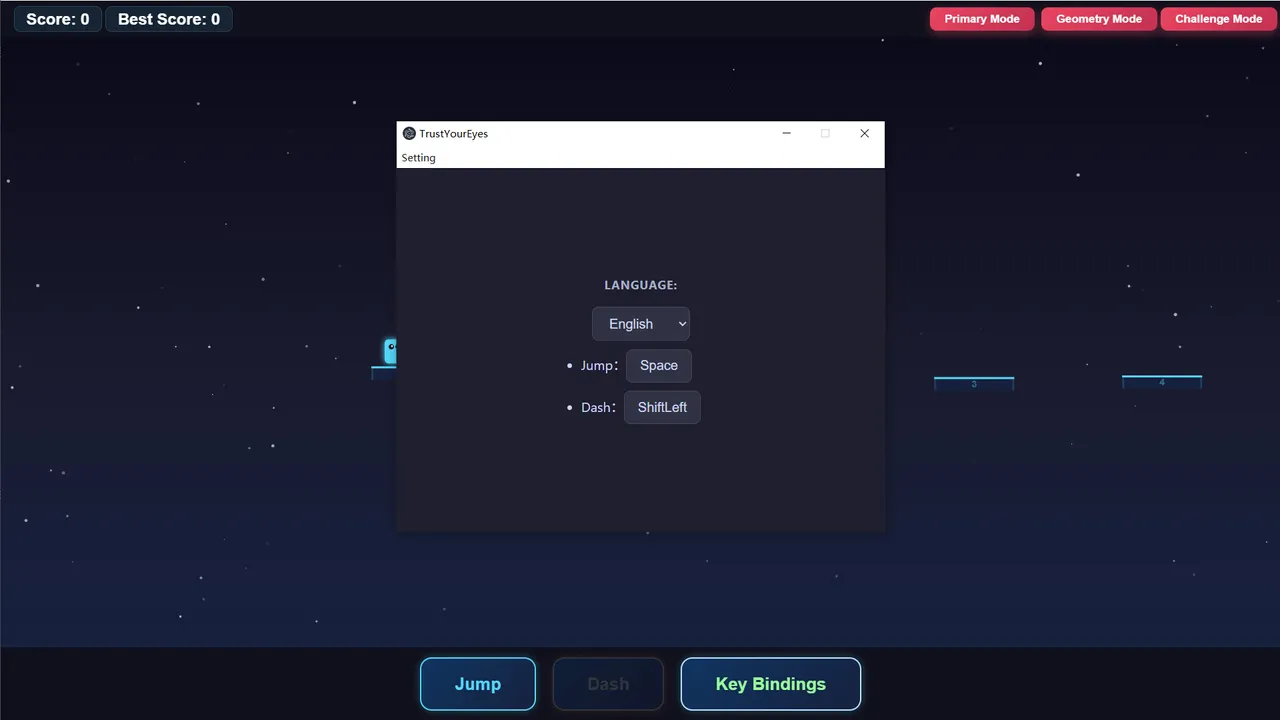Click the disabled maximize window icon
This screenshot has height=720, width=1280.
click(x=825, y=134)
